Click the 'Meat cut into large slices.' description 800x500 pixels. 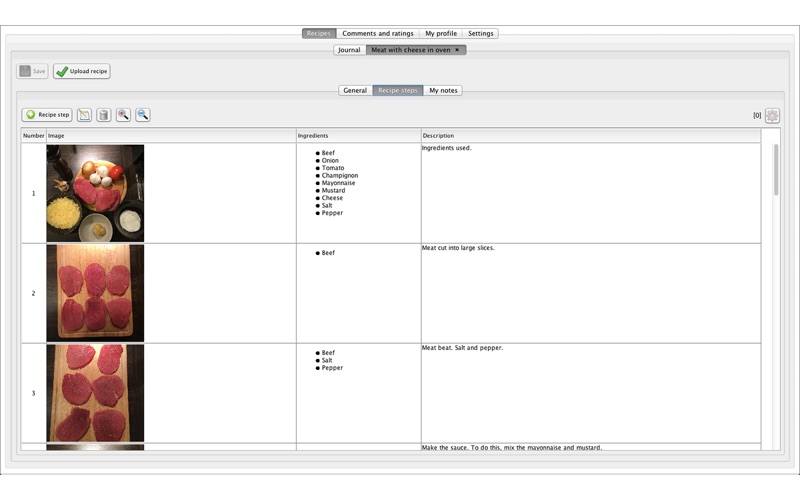[458, 248]
